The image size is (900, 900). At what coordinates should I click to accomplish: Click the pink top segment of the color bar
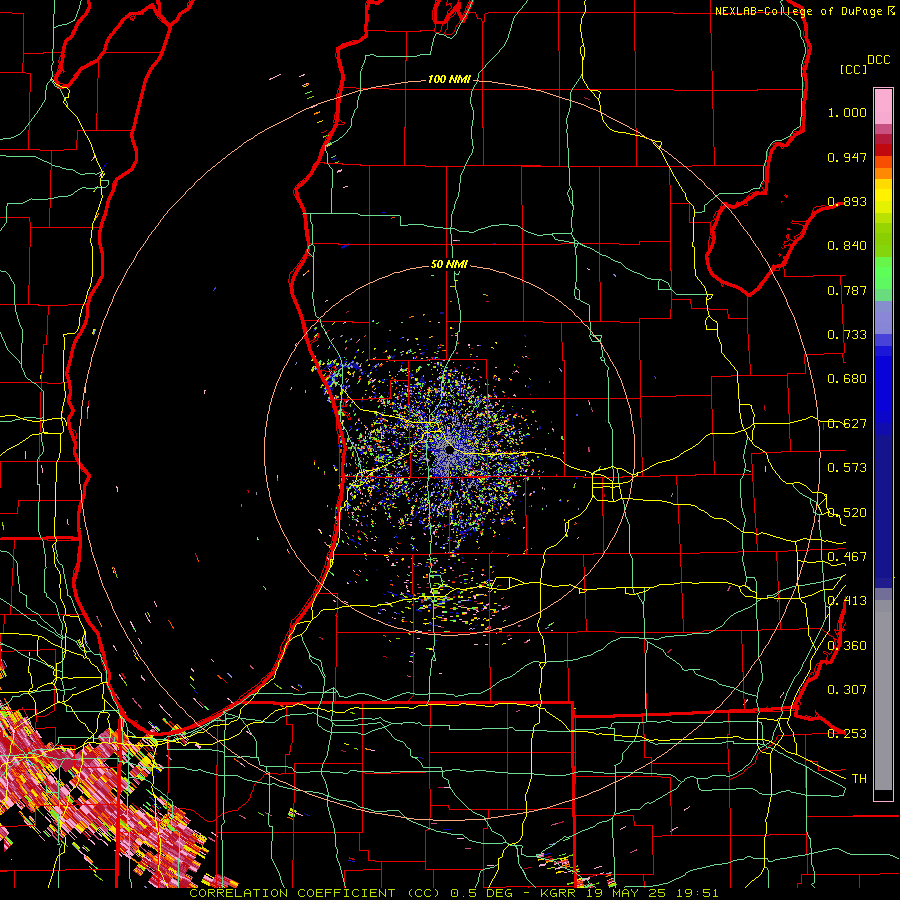(883, 106)
